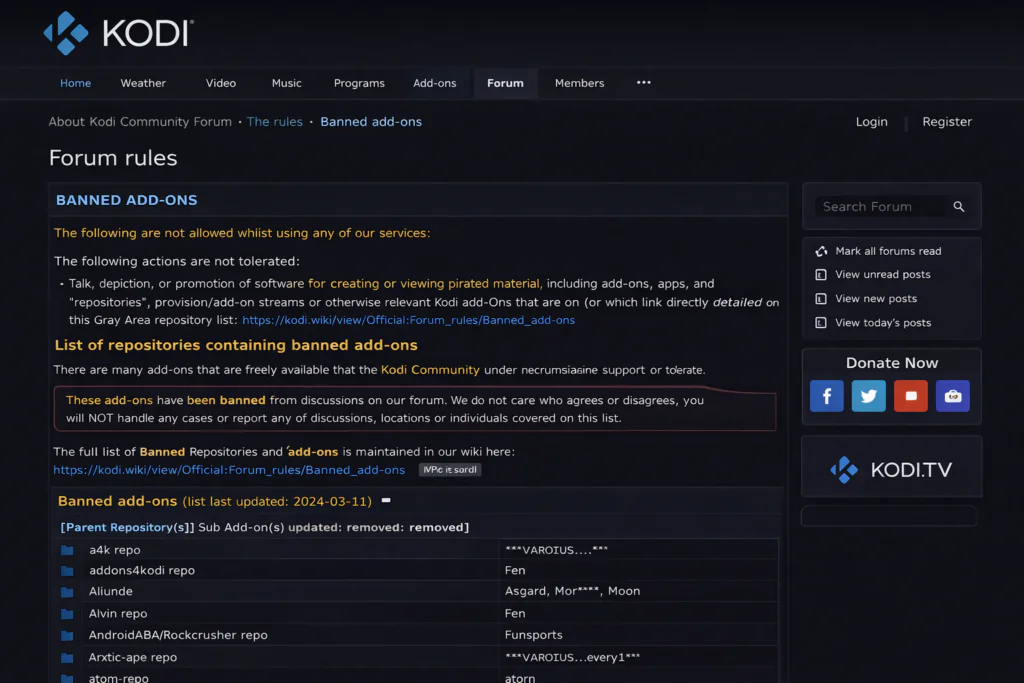The image size is (1024, 683).
Task: Click in the Search Forum field
Action: (x=880, y=206)
